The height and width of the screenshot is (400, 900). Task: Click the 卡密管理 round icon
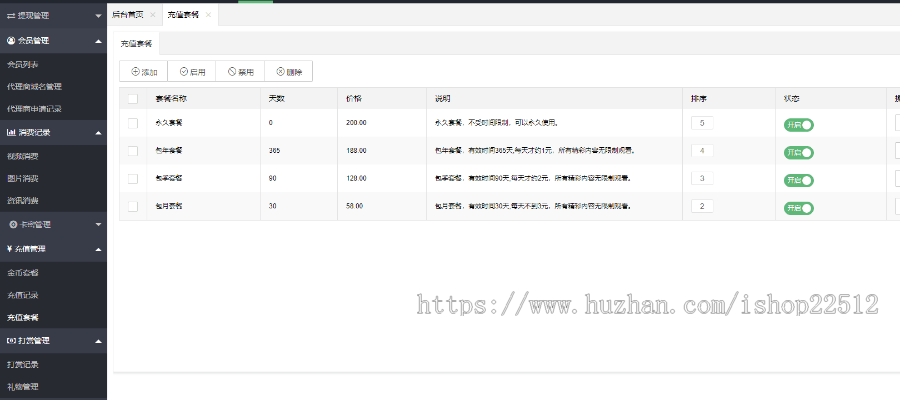tap(13, 224)
